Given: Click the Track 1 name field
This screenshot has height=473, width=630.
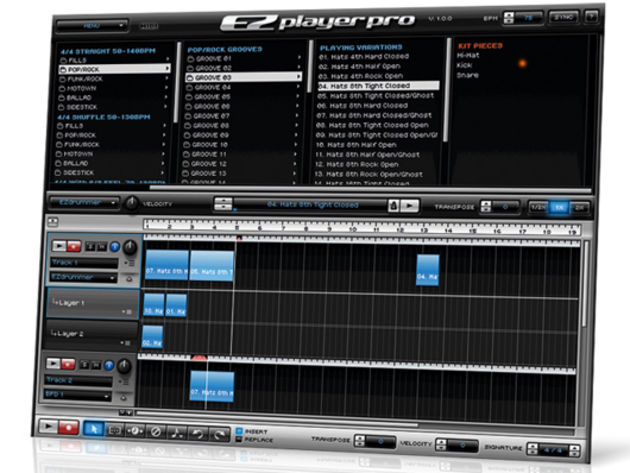Looking at the screenshot, I should (84, 262).
